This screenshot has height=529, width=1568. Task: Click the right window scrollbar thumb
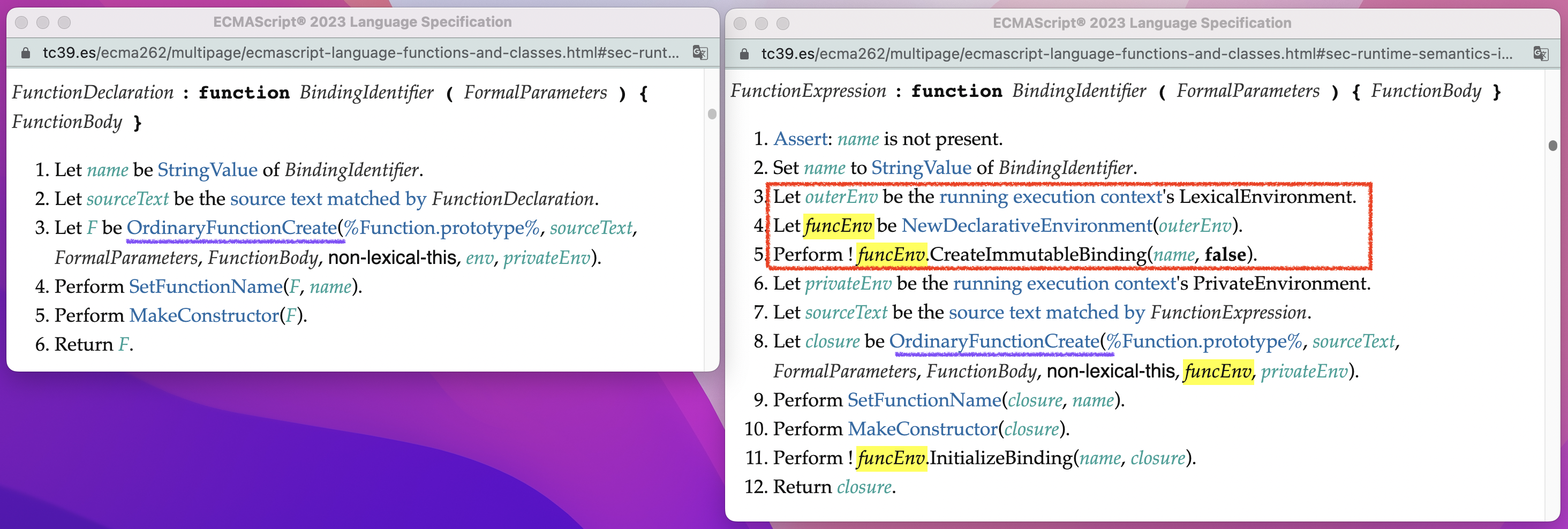coord(1553,145)
